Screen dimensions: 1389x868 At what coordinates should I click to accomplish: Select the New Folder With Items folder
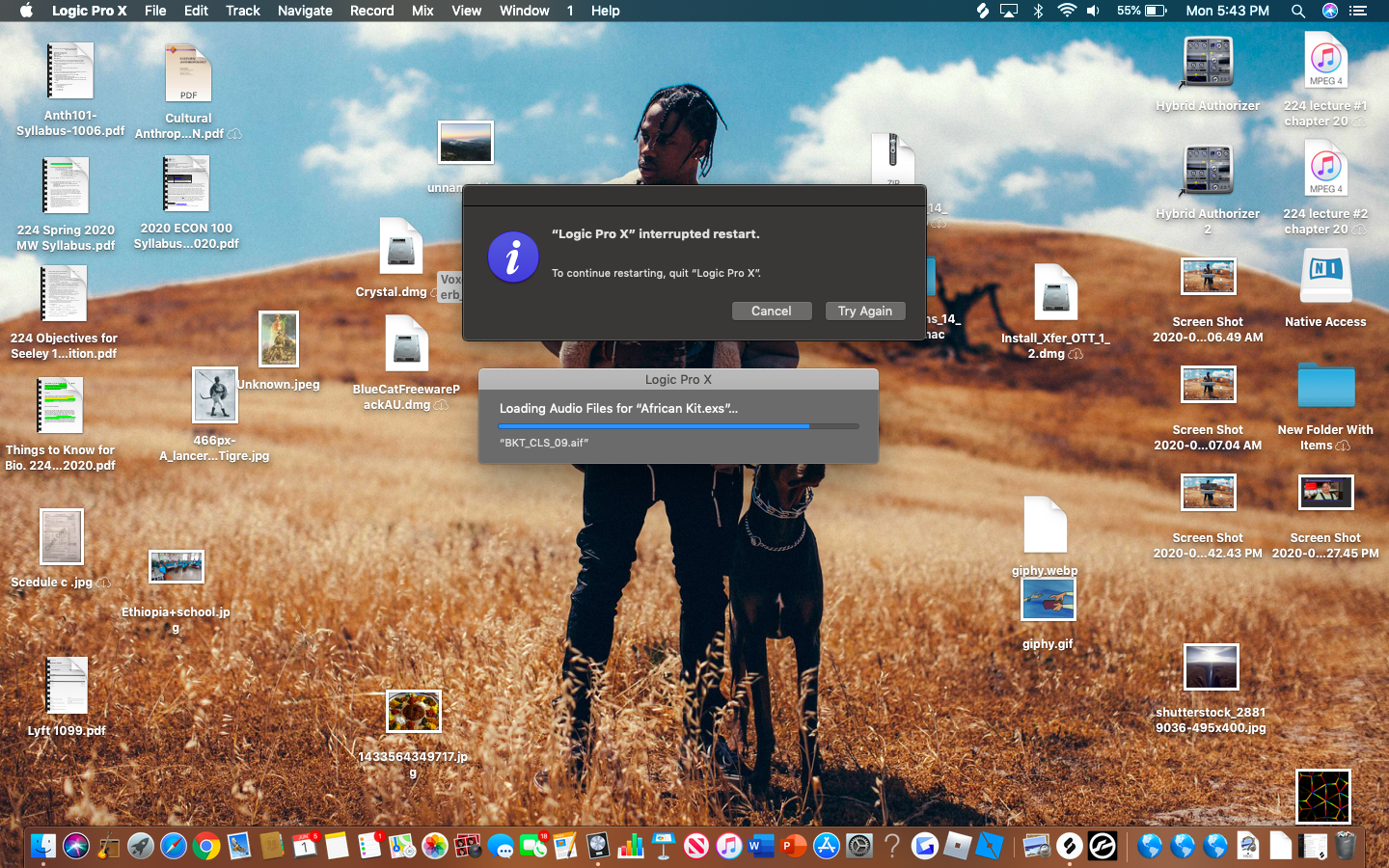coord(1325,385)
